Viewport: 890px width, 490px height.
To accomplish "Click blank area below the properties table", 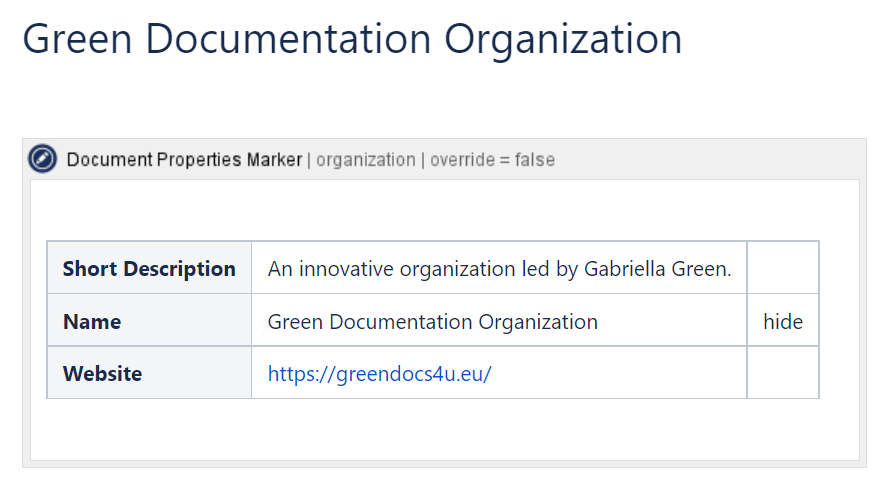I will [x=444, y=430].
